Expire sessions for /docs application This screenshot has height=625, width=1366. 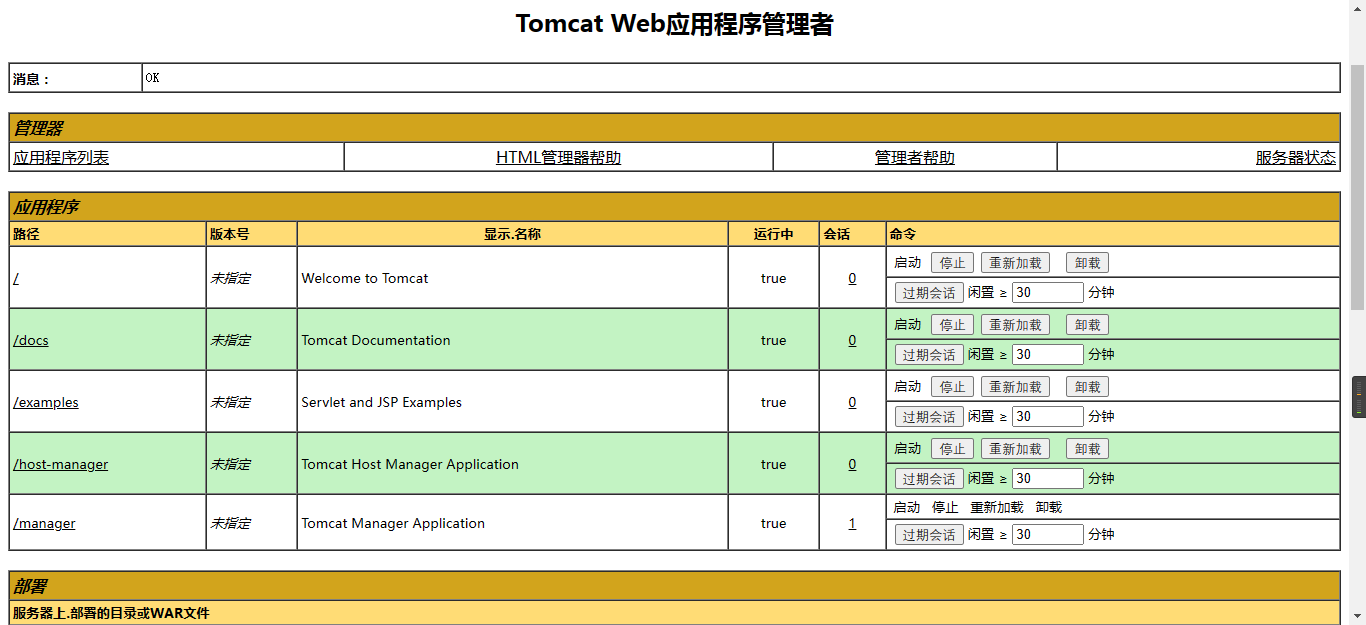[929, 355]
